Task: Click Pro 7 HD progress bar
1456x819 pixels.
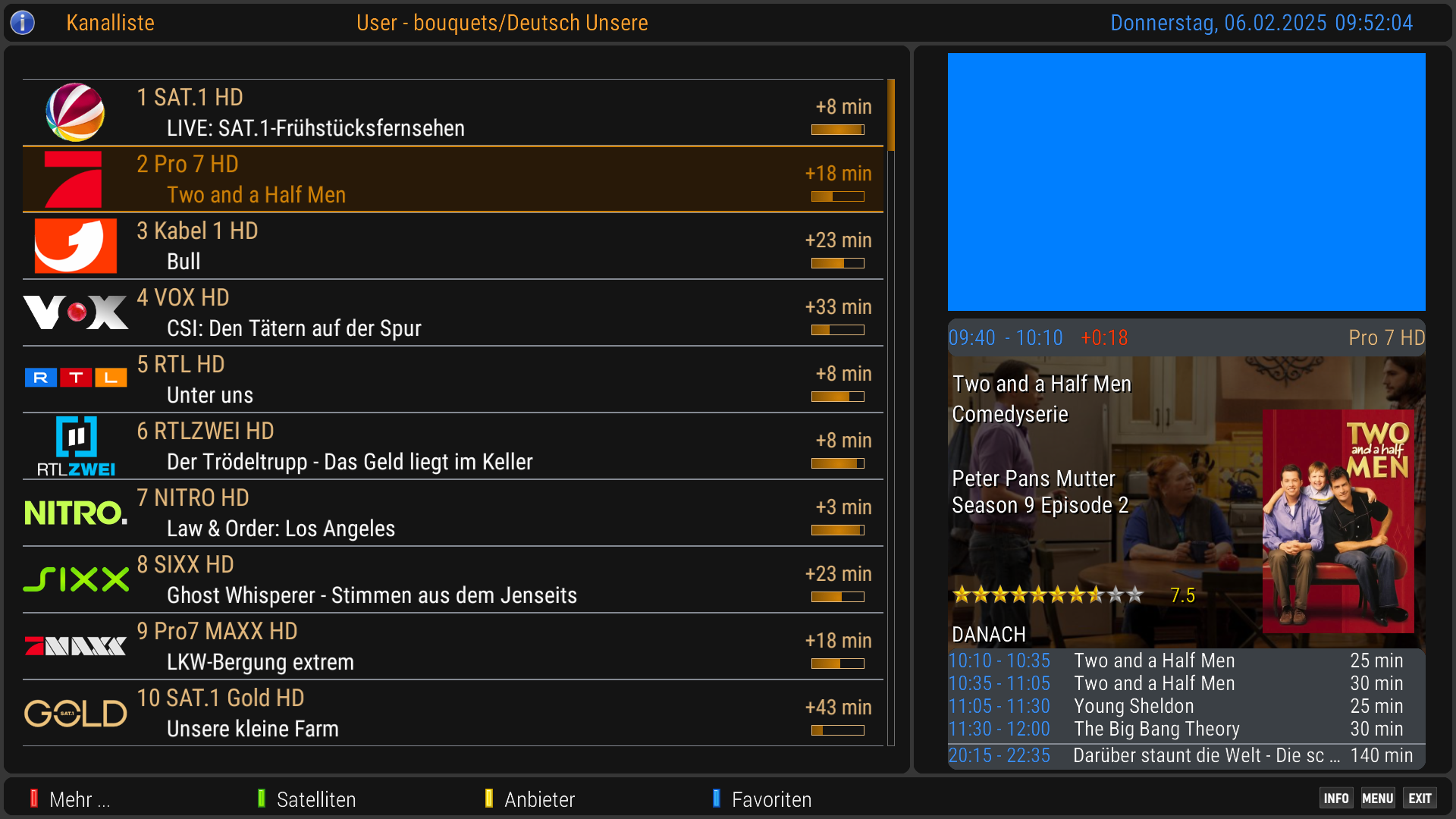Action: (837, 196)
